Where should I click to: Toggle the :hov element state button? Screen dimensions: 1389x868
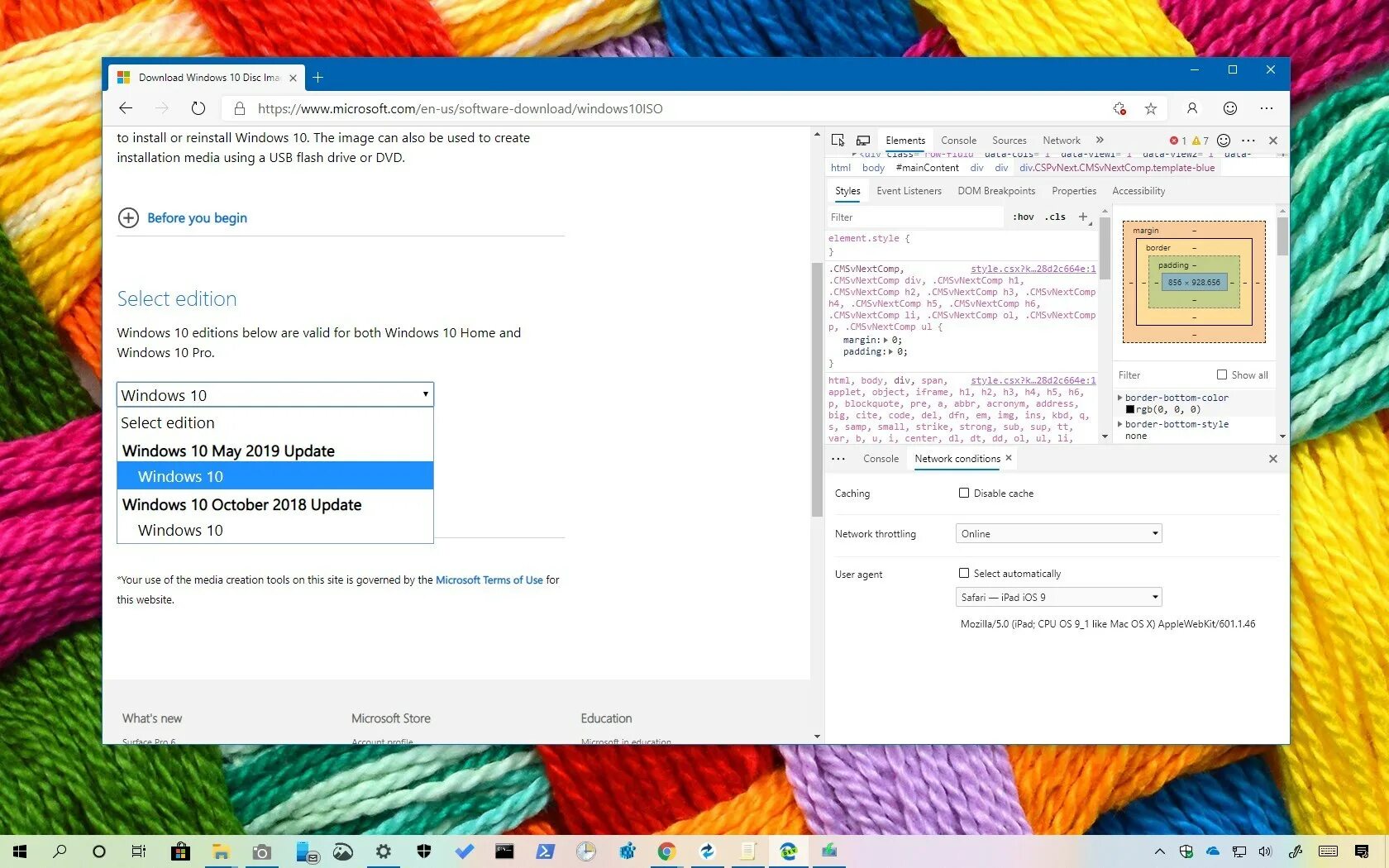[1024, 217]
